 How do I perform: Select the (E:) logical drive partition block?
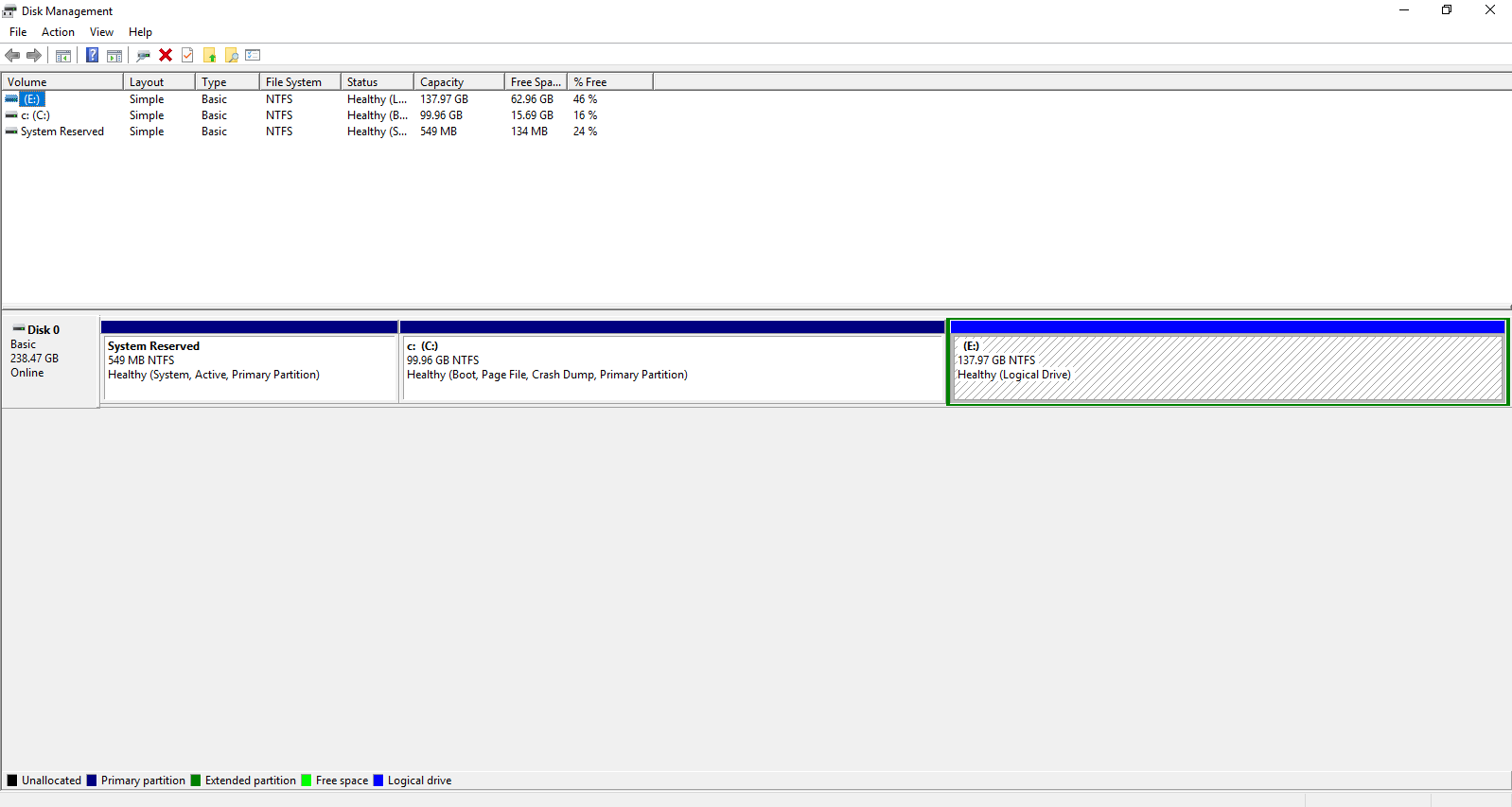[x=1228, y=362]
